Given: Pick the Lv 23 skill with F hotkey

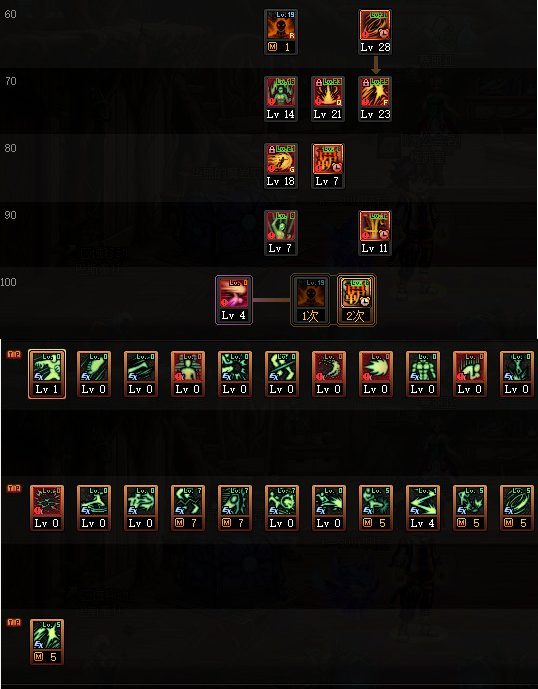Looking at the screenshot, I should pyautogui.click(x=375, y=99).
